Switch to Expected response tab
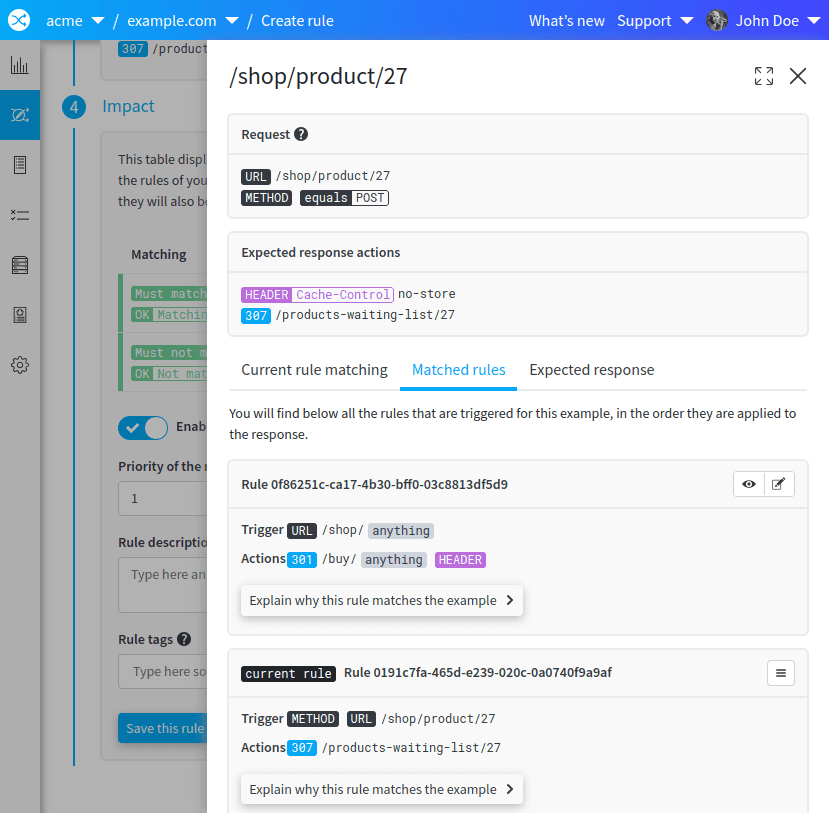Screen dimensions: 829x813 tap(592, 369)
